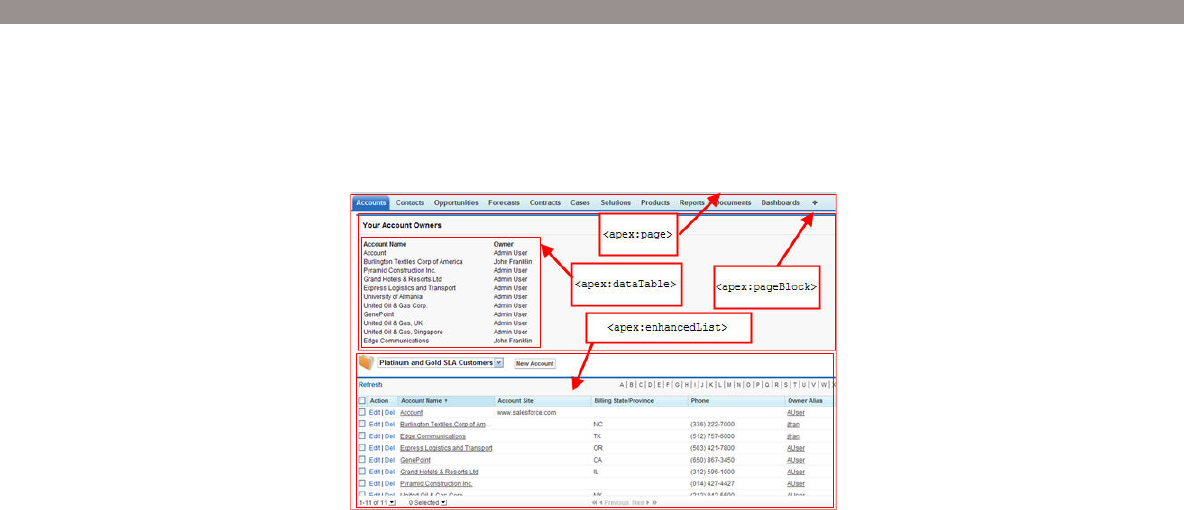Screen dimensions: 1184x510
Task: Check the box for Pyramid Construction row
Action: (x=362, y=483)
